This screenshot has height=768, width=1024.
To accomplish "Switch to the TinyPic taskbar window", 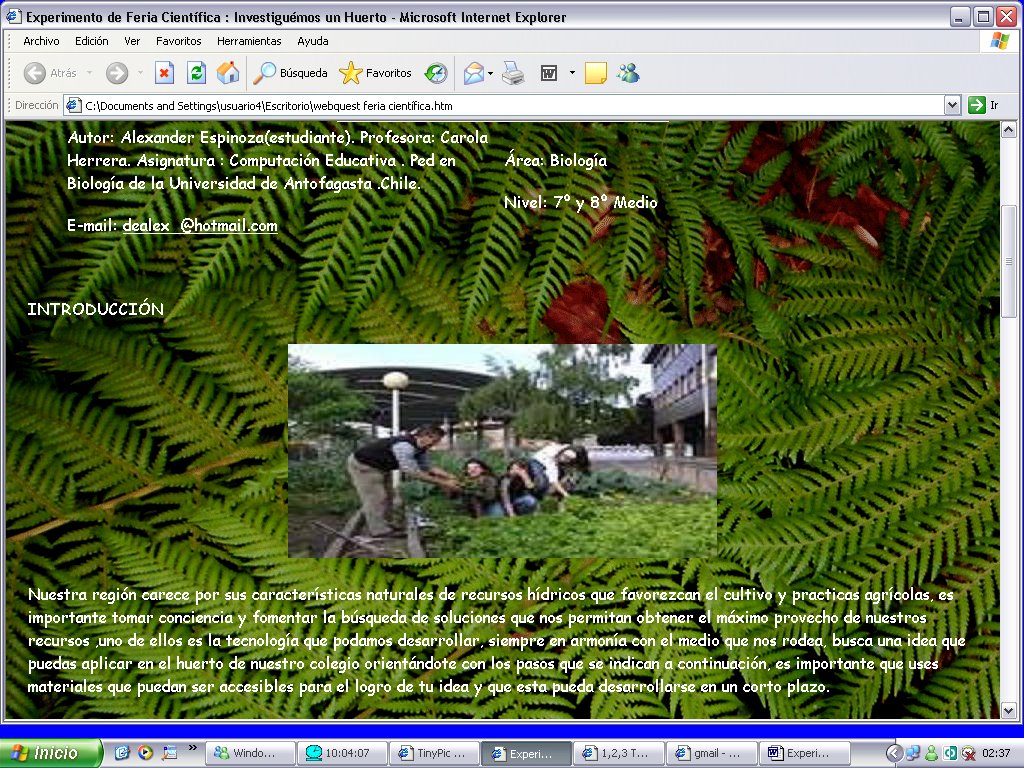I will [434, 753].
